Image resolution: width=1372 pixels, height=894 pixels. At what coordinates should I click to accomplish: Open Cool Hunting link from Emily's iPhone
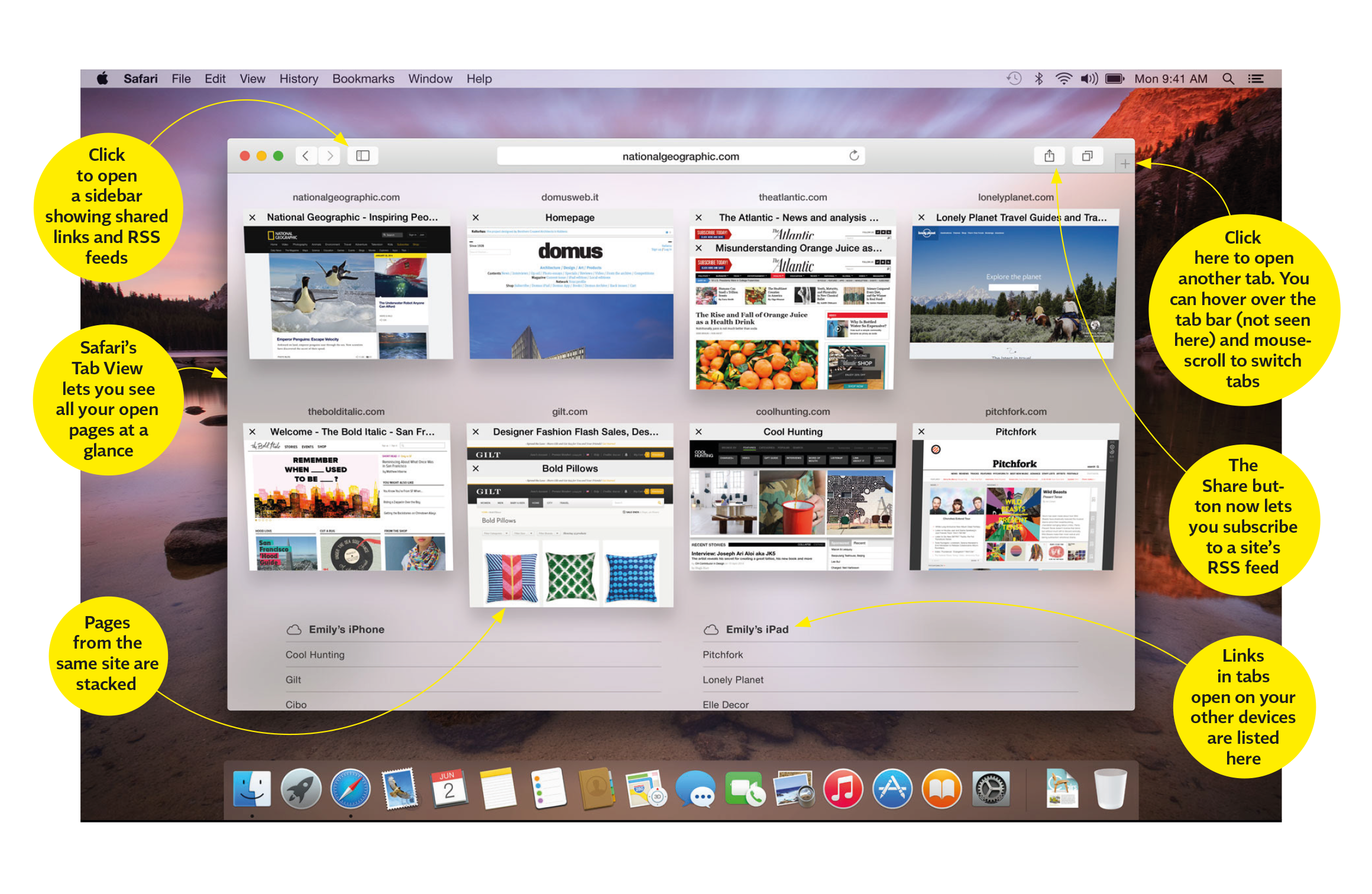pyautogui.click(x=315, y=655)
